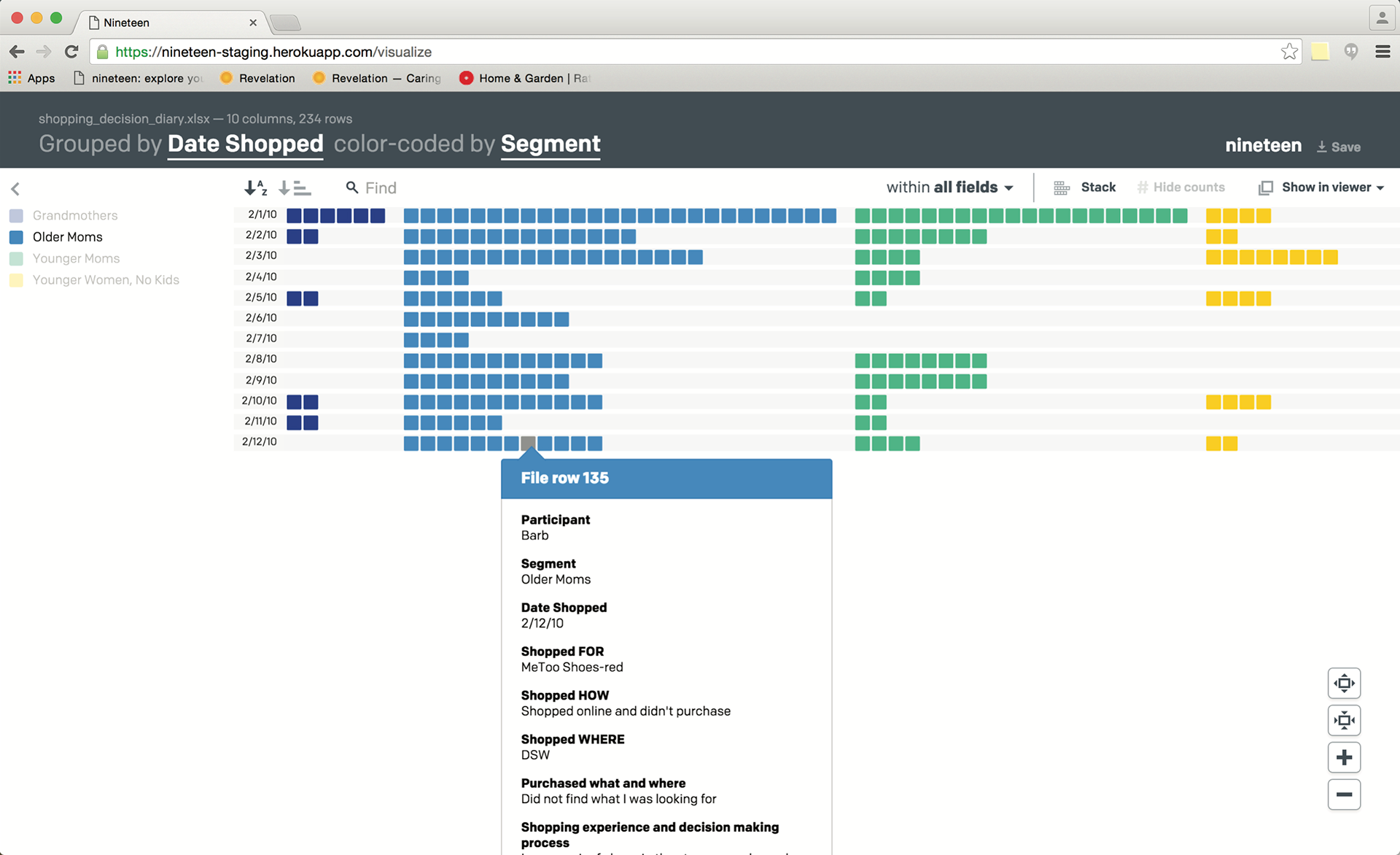Change the Segment color-coding field
This screenshot has height=855, width=1400.
click(551, 144)
